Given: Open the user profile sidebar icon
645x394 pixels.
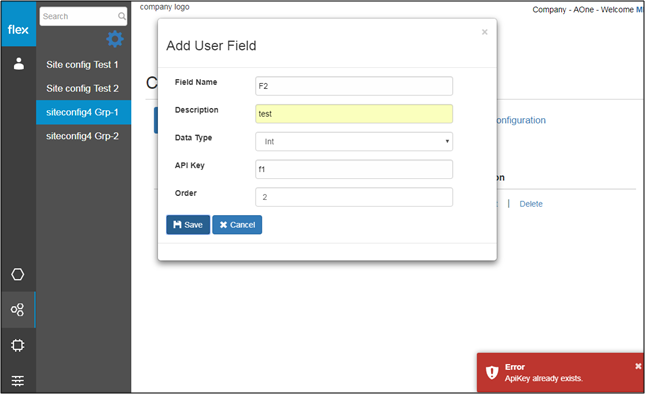Looking at the screenshot, I should (x=19, y=64).
